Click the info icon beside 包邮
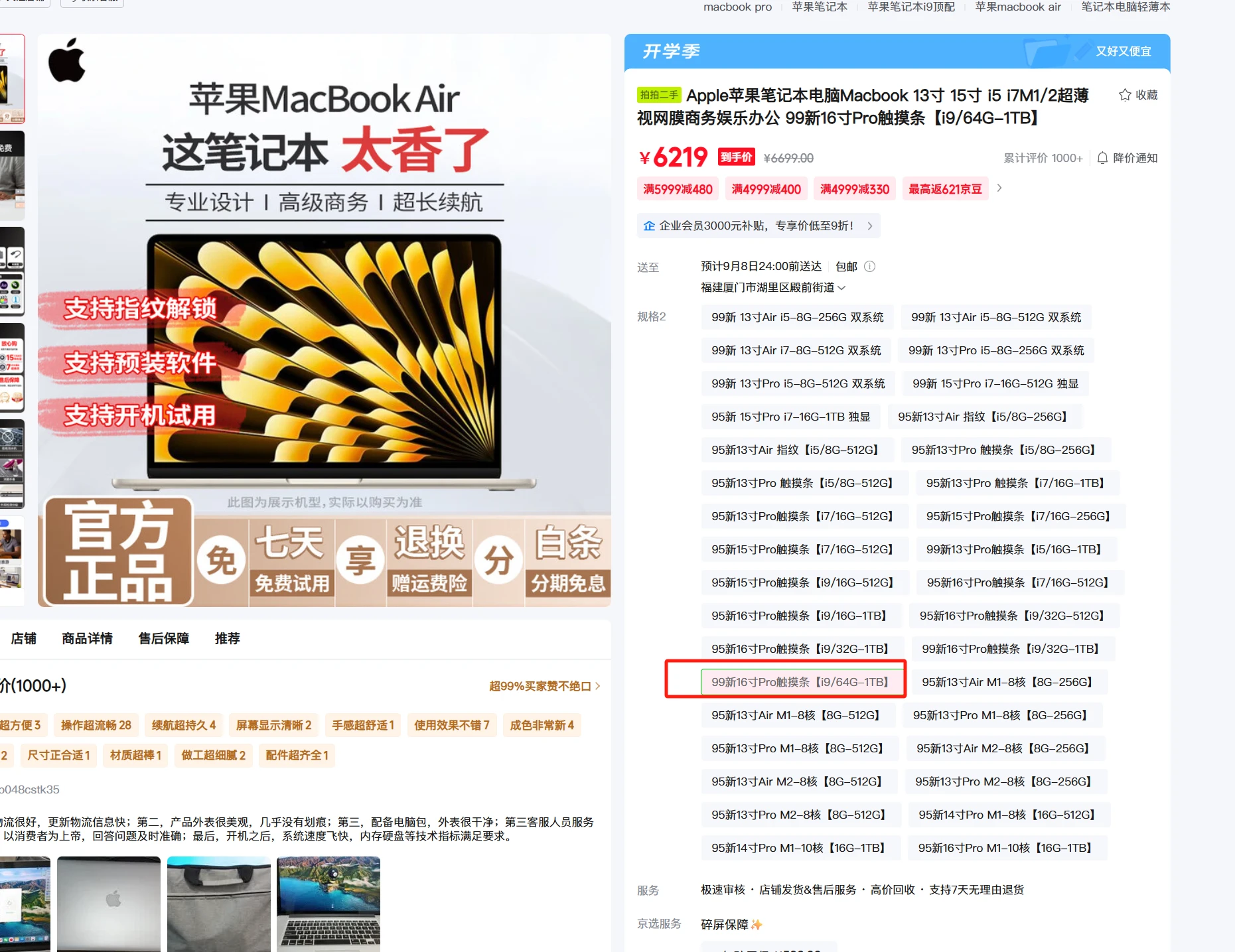The width and height of the screenshot is (1235, 952). [869, 267]
